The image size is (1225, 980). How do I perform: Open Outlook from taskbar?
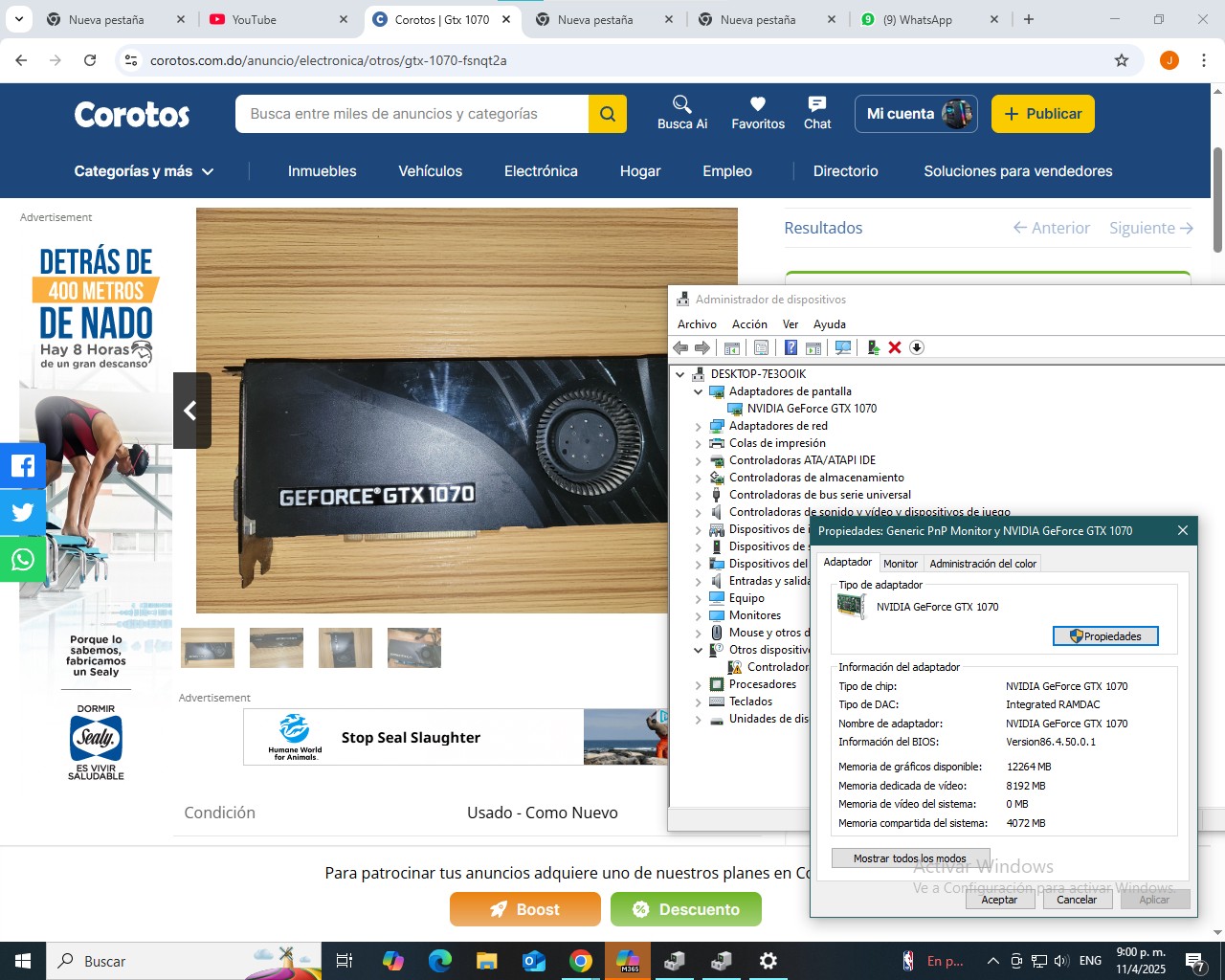(x=534, y=961)
